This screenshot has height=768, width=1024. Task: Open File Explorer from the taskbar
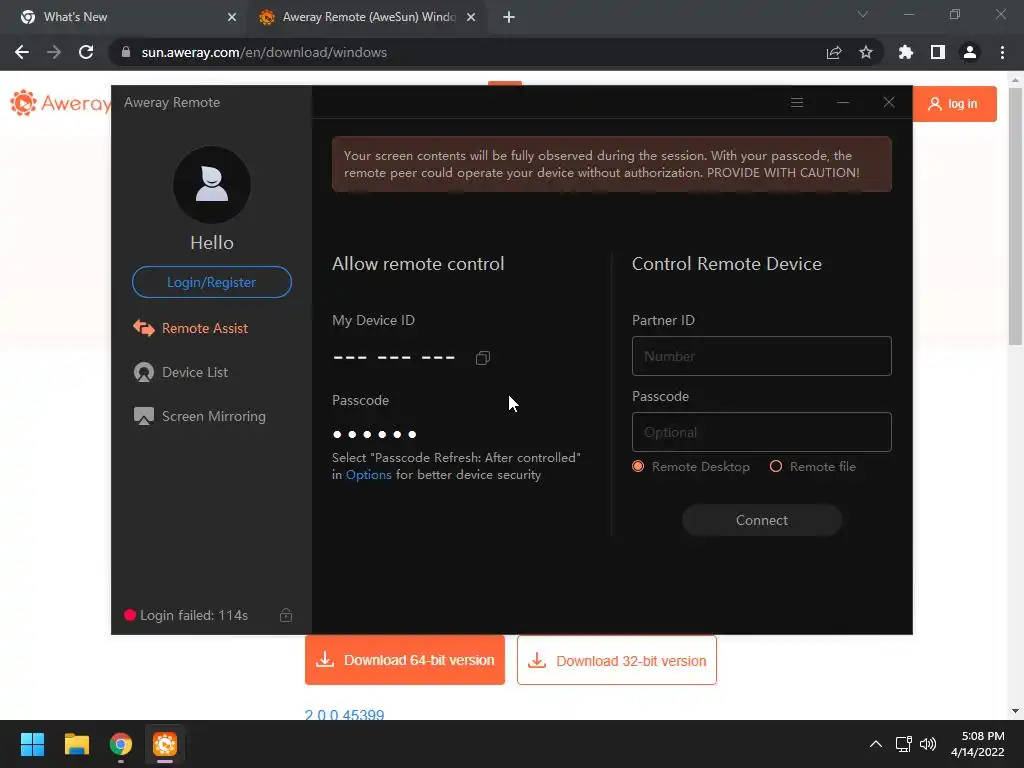(76, 744)
